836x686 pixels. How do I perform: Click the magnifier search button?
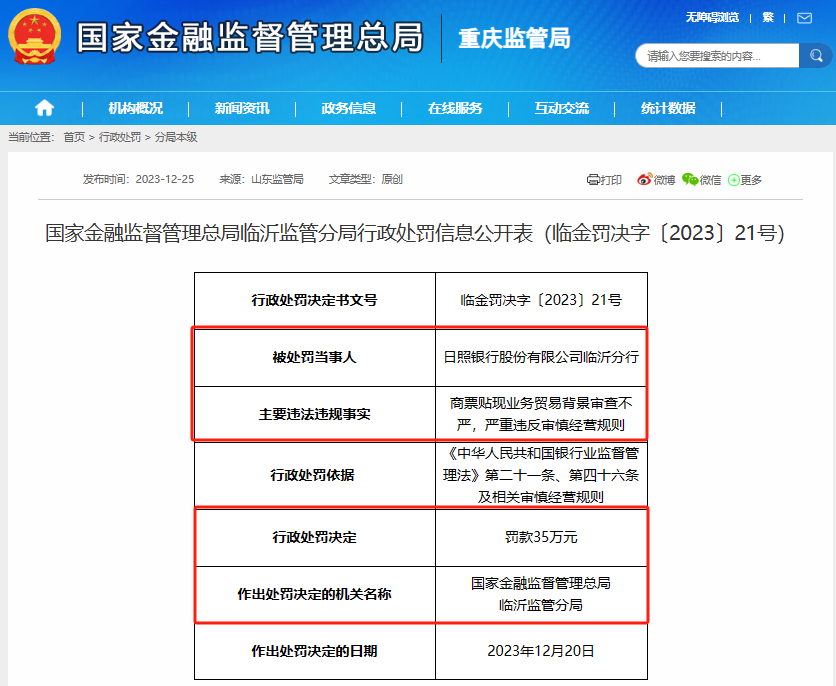(815, 56)
